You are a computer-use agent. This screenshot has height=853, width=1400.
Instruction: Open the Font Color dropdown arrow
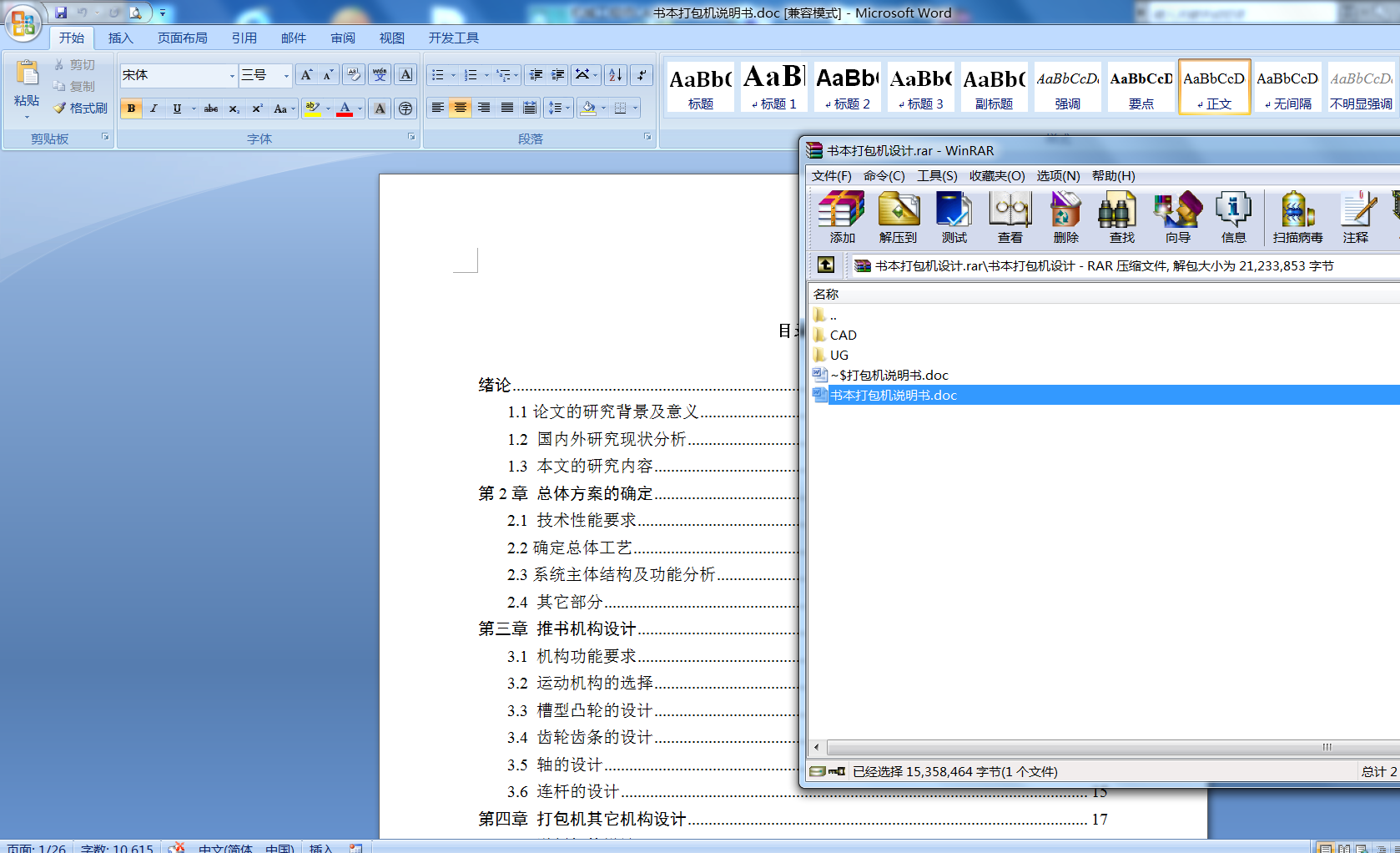360,109
